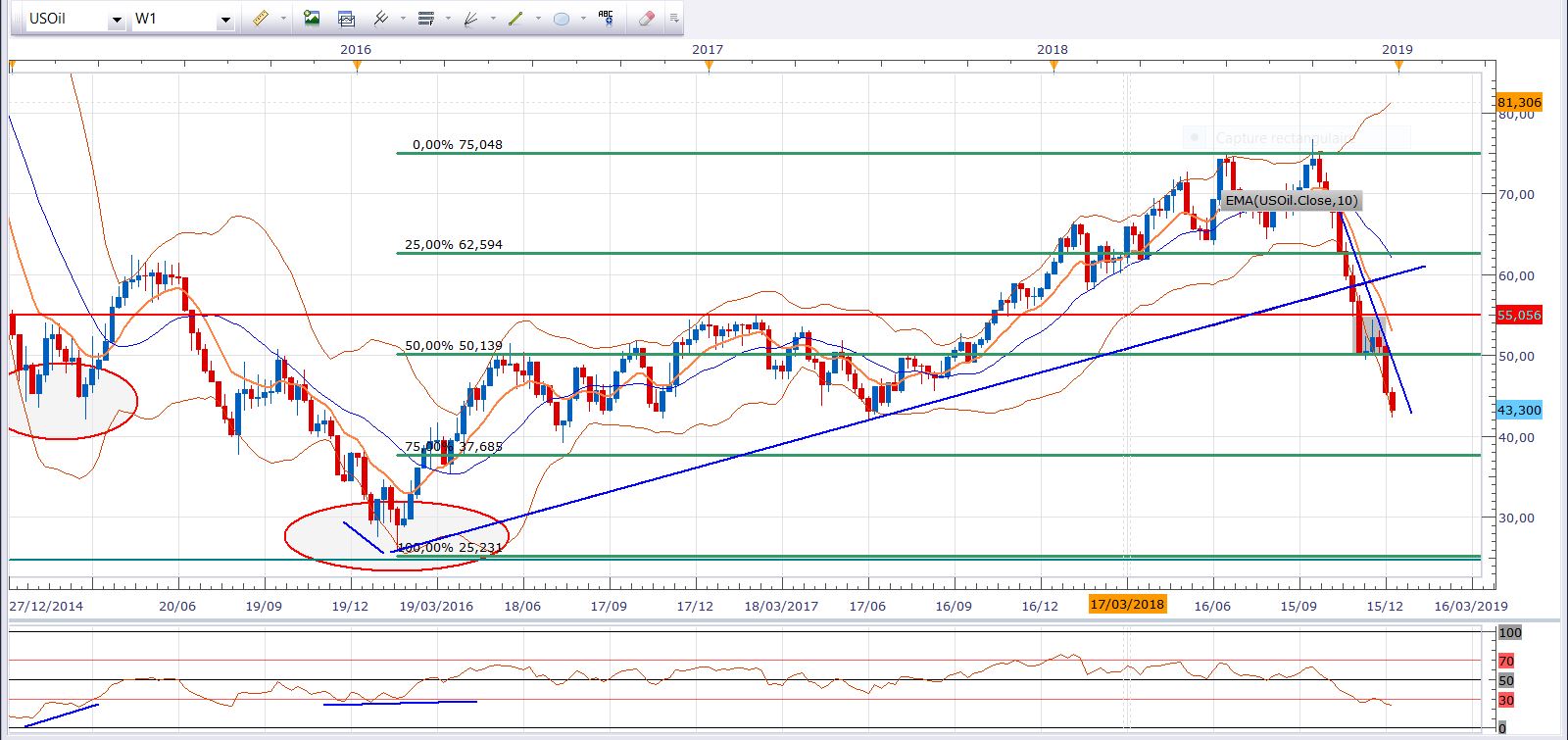Click the 55,056 red price level label
This screenshot has width=1568, height=740.
(x=1519, y=315)
